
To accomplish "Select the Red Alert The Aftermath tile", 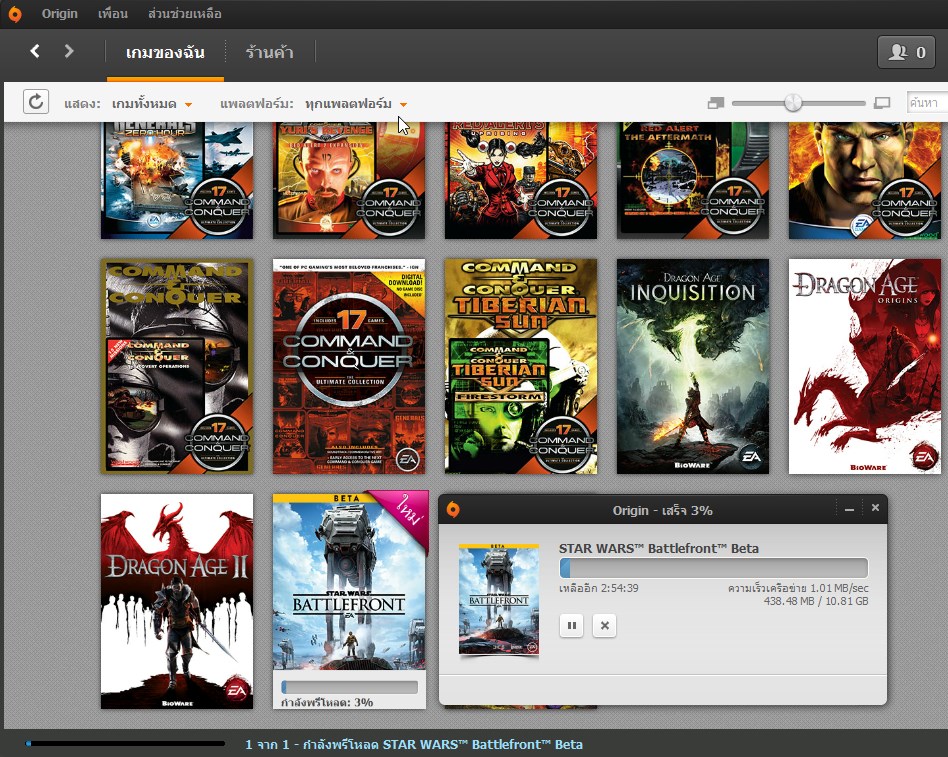I will pos(693,180).
